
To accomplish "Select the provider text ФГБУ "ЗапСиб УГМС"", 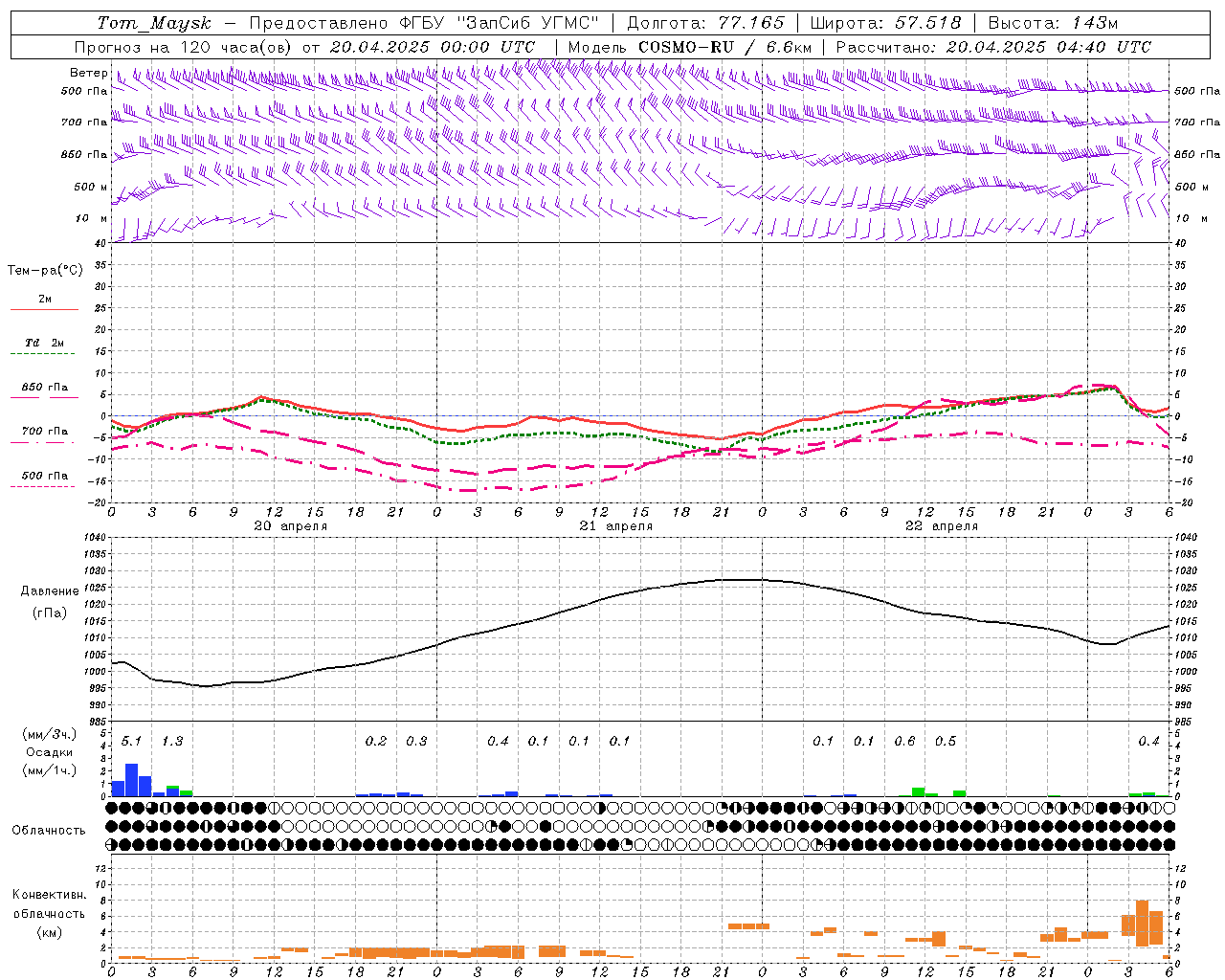I will pyautogui.click(x=497, y=23).
